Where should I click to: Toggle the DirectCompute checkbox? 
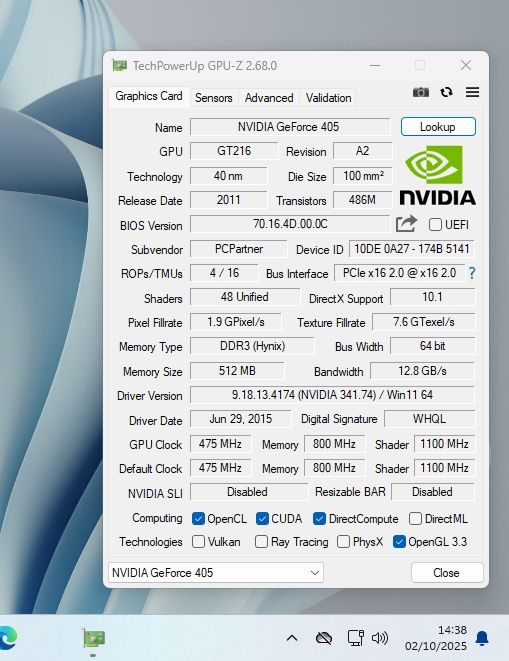click(x=319, y=519)
